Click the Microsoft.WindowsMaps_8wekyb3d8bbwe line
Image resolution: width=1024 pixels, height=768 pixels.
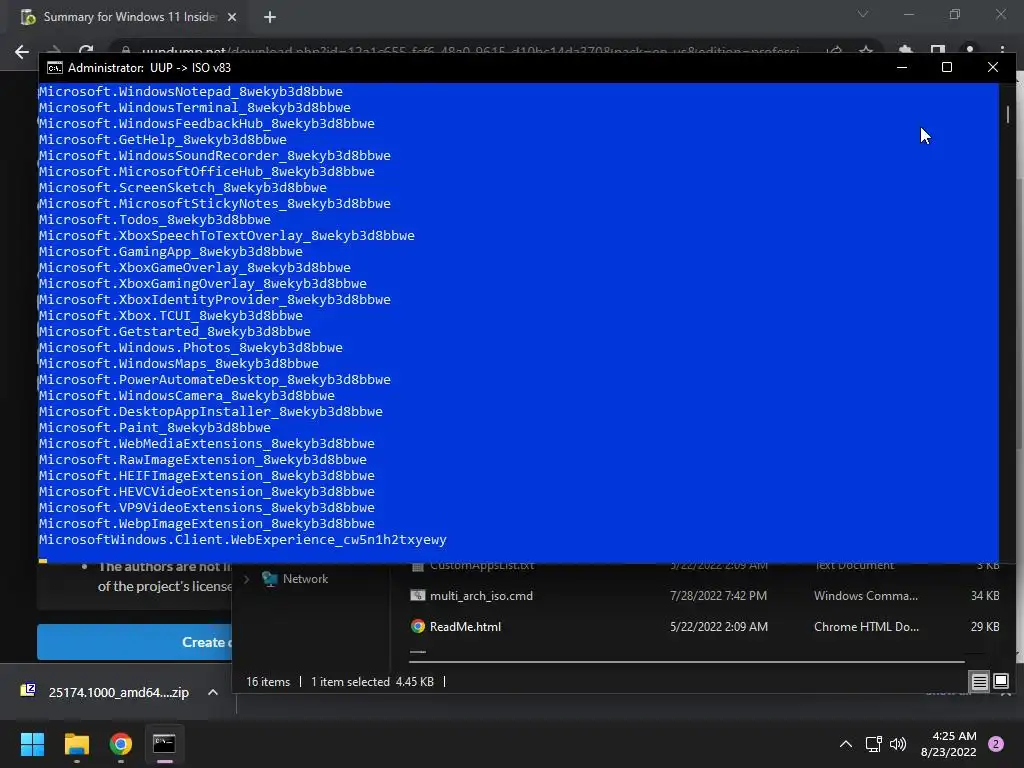coord(179,364)
